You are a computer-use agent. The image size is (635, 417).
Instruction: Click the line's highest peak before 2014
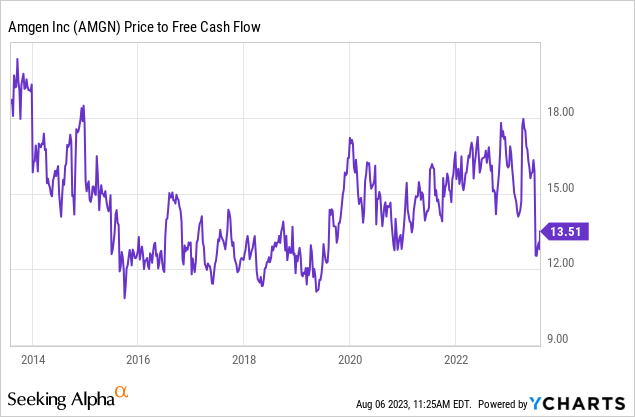point(17,60)
